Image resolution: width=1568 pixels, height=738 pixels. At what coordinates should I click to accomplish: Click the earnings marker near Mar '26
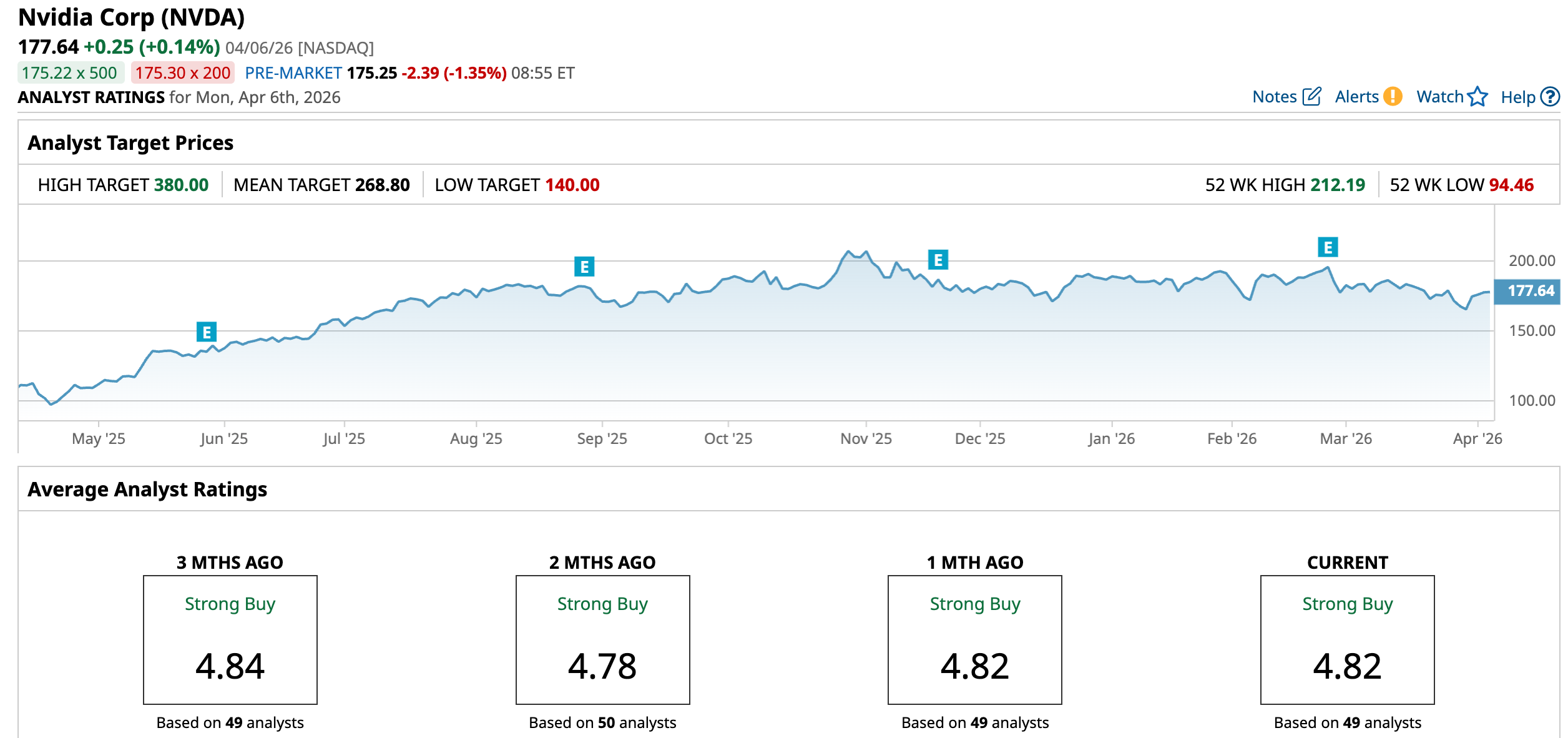pyautogui.click(x=1328, y=248)
